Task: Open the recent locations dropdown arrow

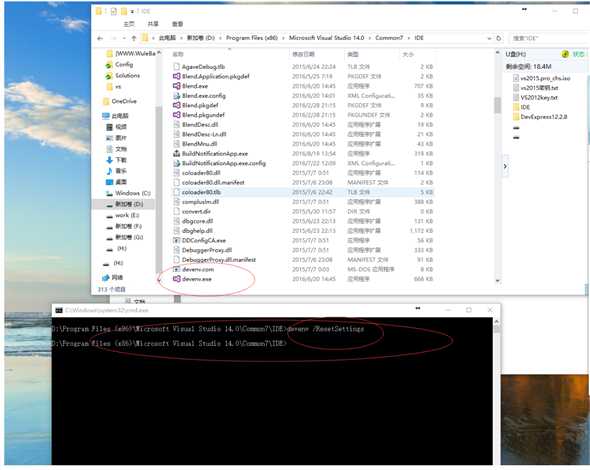Action: (x=124, y=38)
